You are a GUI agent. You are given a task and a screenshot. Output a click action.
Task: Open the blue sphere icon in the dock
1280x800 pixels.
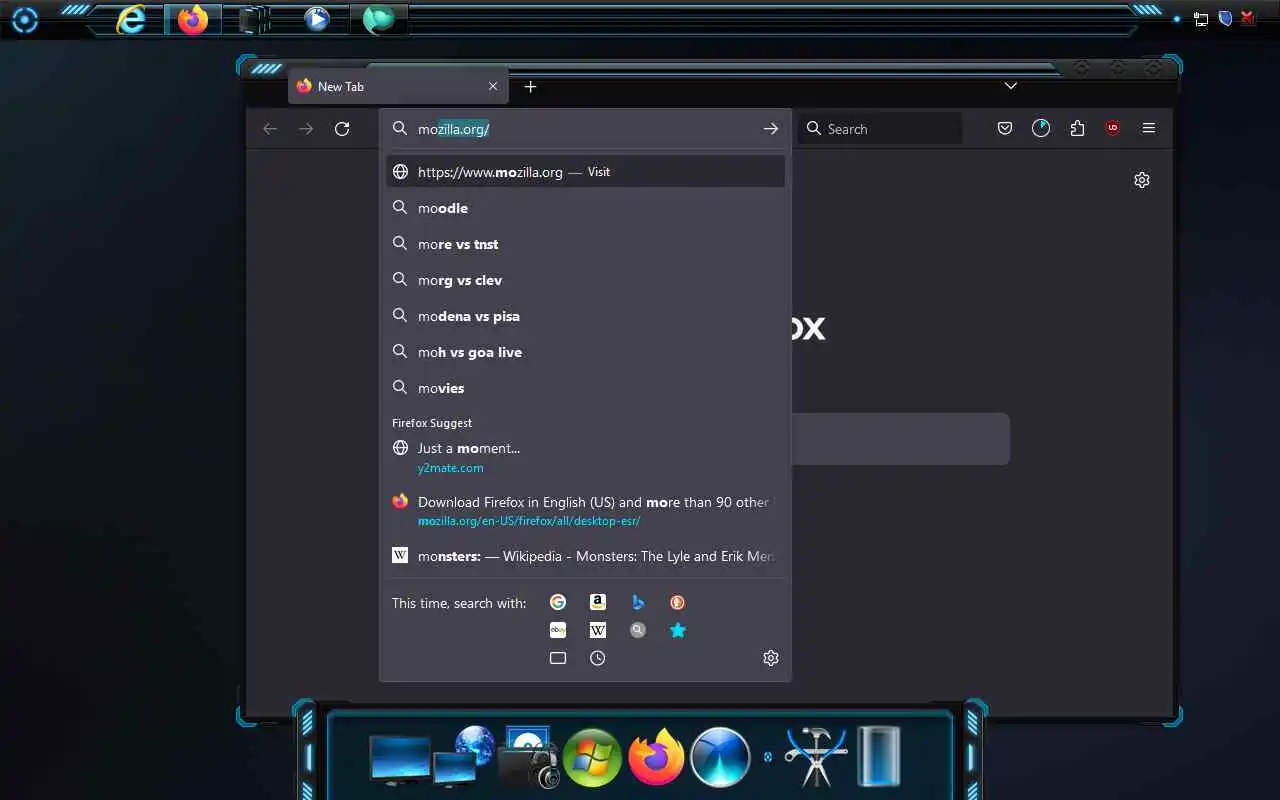pyautogui.click(x=720, y=757)
